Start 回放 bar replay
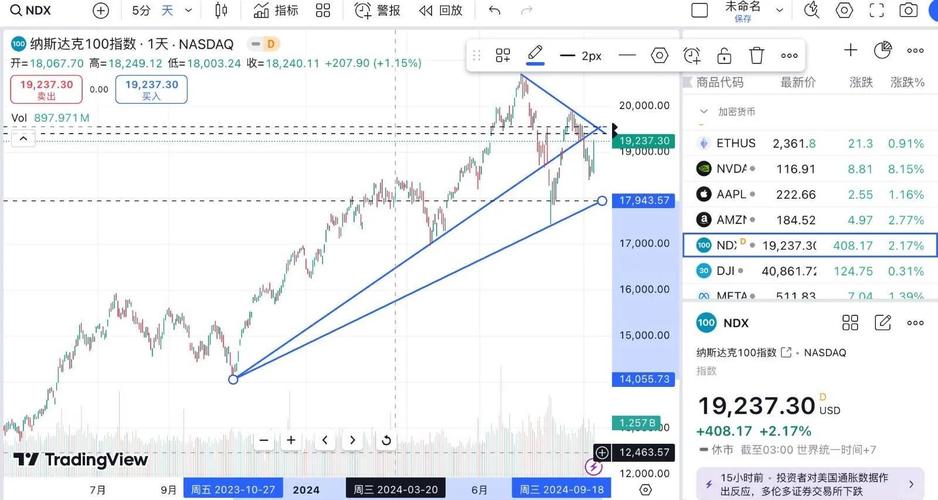This screenshot has height=500, width=938. point(441,10)
